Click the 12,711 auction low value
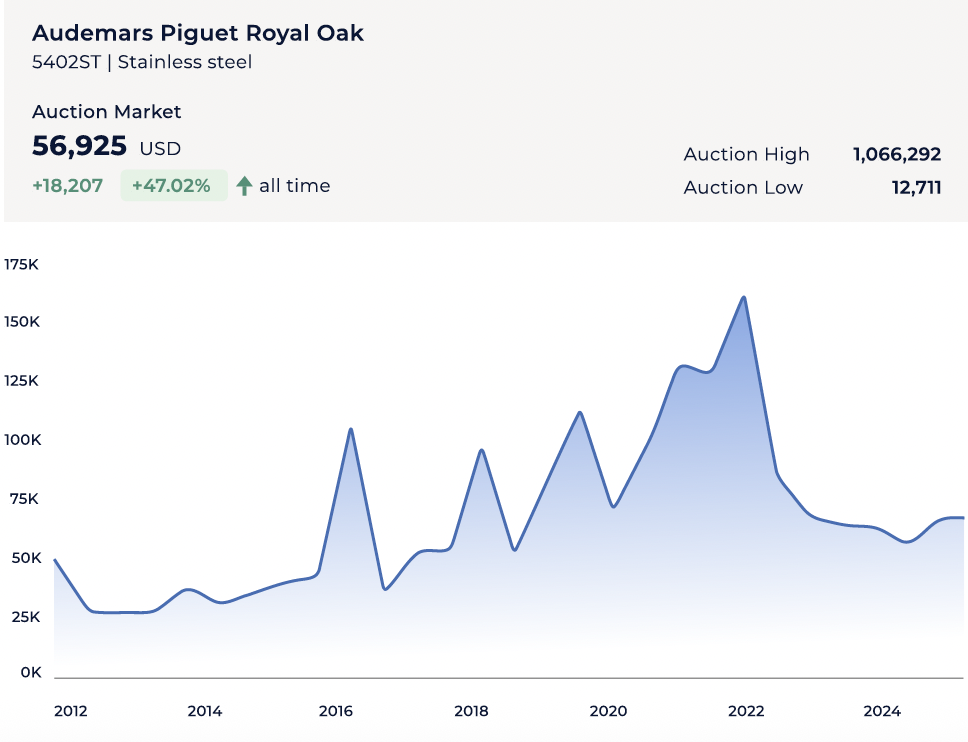This screenshot has width=968, height=742. click(x=916, y=187)
